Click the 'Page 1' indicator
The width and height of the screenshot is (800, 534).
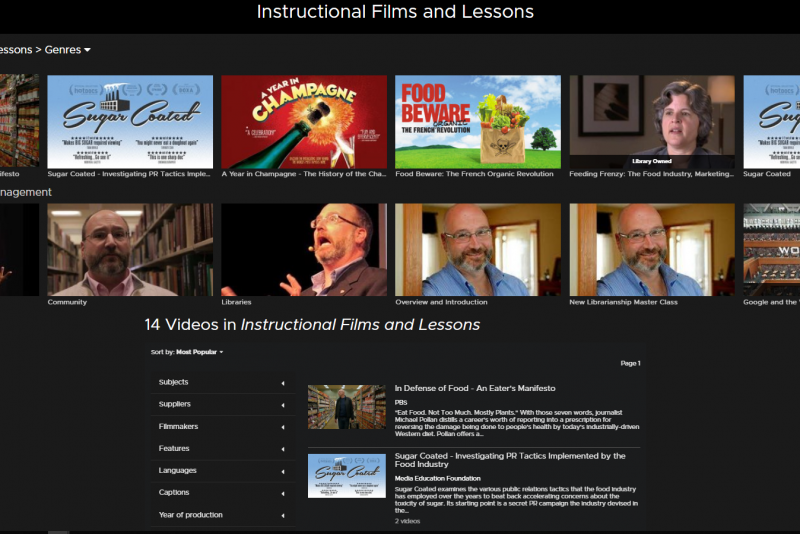(x=631, y=363)
